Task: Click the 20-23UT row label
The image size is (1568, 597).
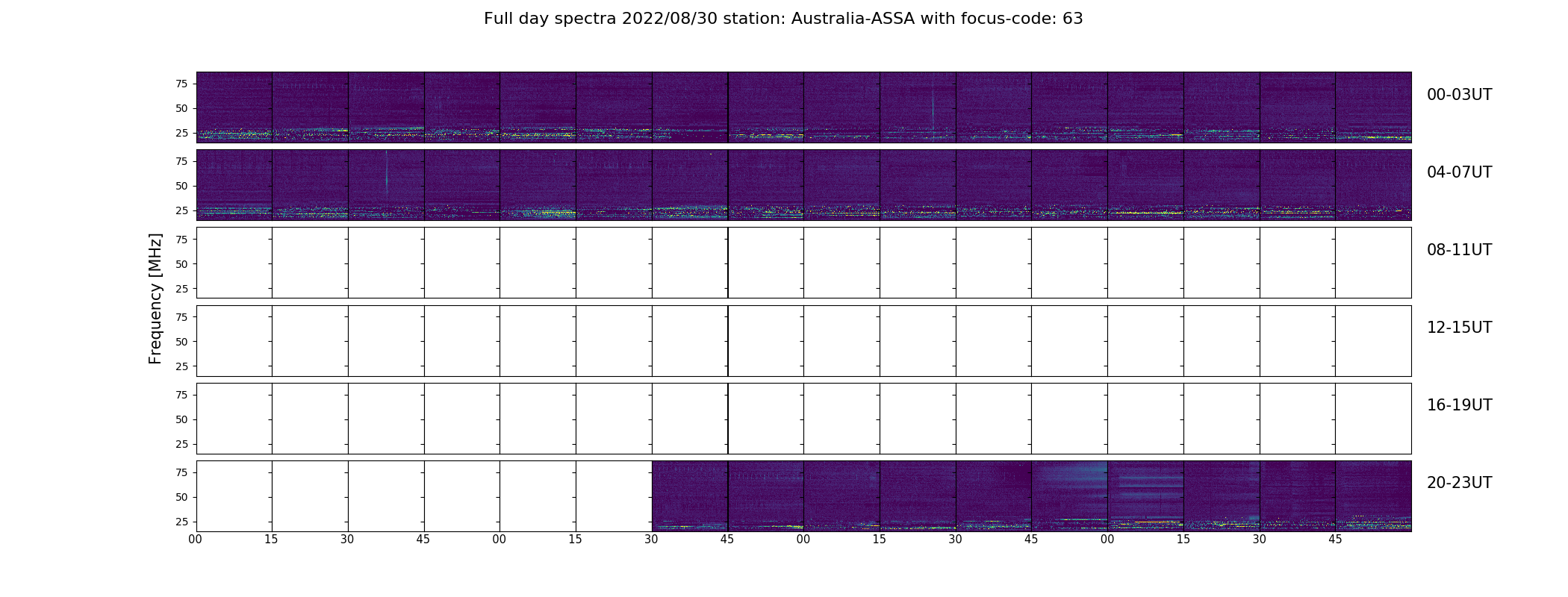Action: pyautogui.click(x=1459, y=483)
